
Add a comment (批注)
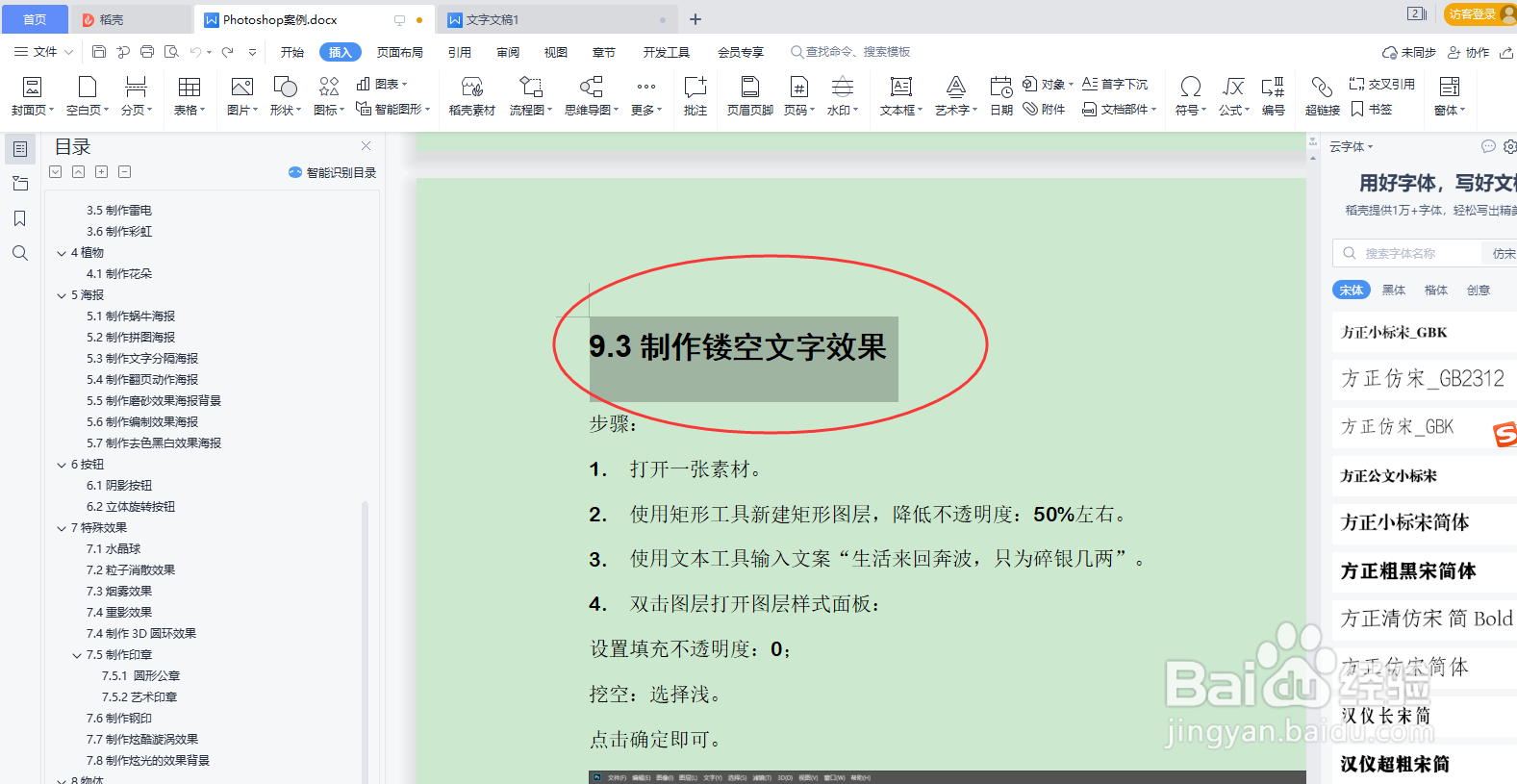click(x=695, y=96)
